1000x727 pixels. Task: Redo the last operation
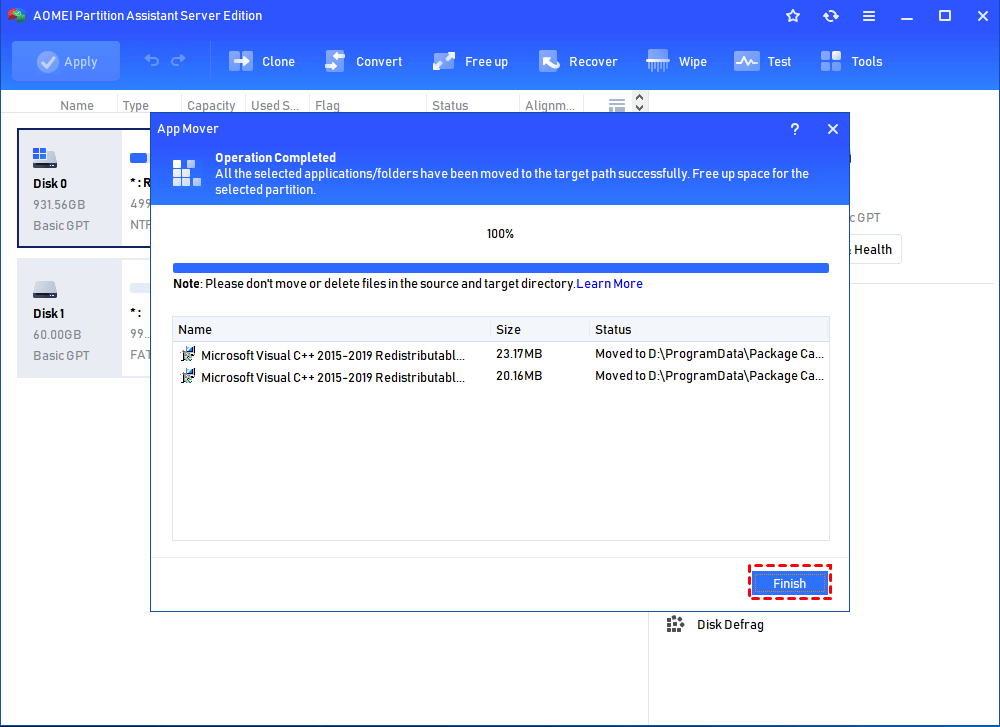pos(178,61)
